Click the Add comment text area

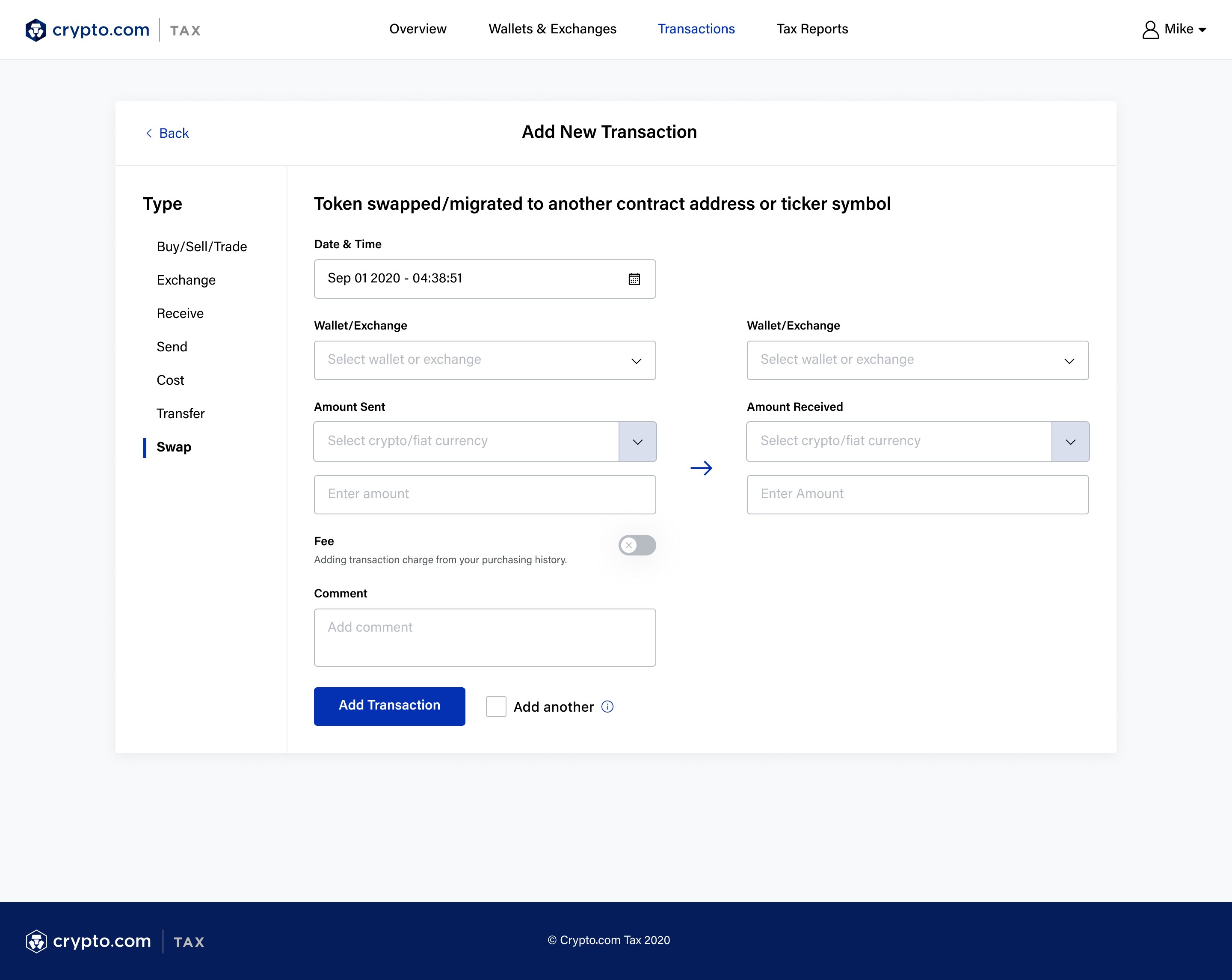tap(485, 637)
